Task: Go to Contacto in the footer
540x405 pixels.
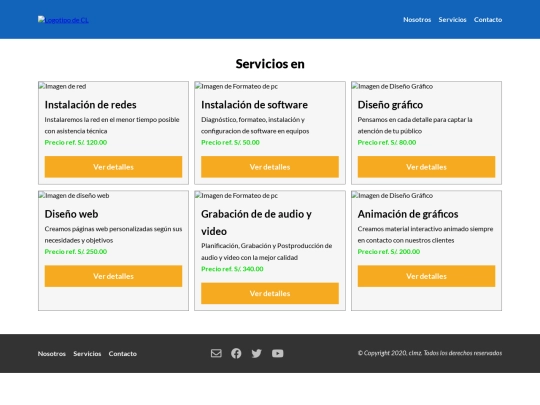Action: 123,354
